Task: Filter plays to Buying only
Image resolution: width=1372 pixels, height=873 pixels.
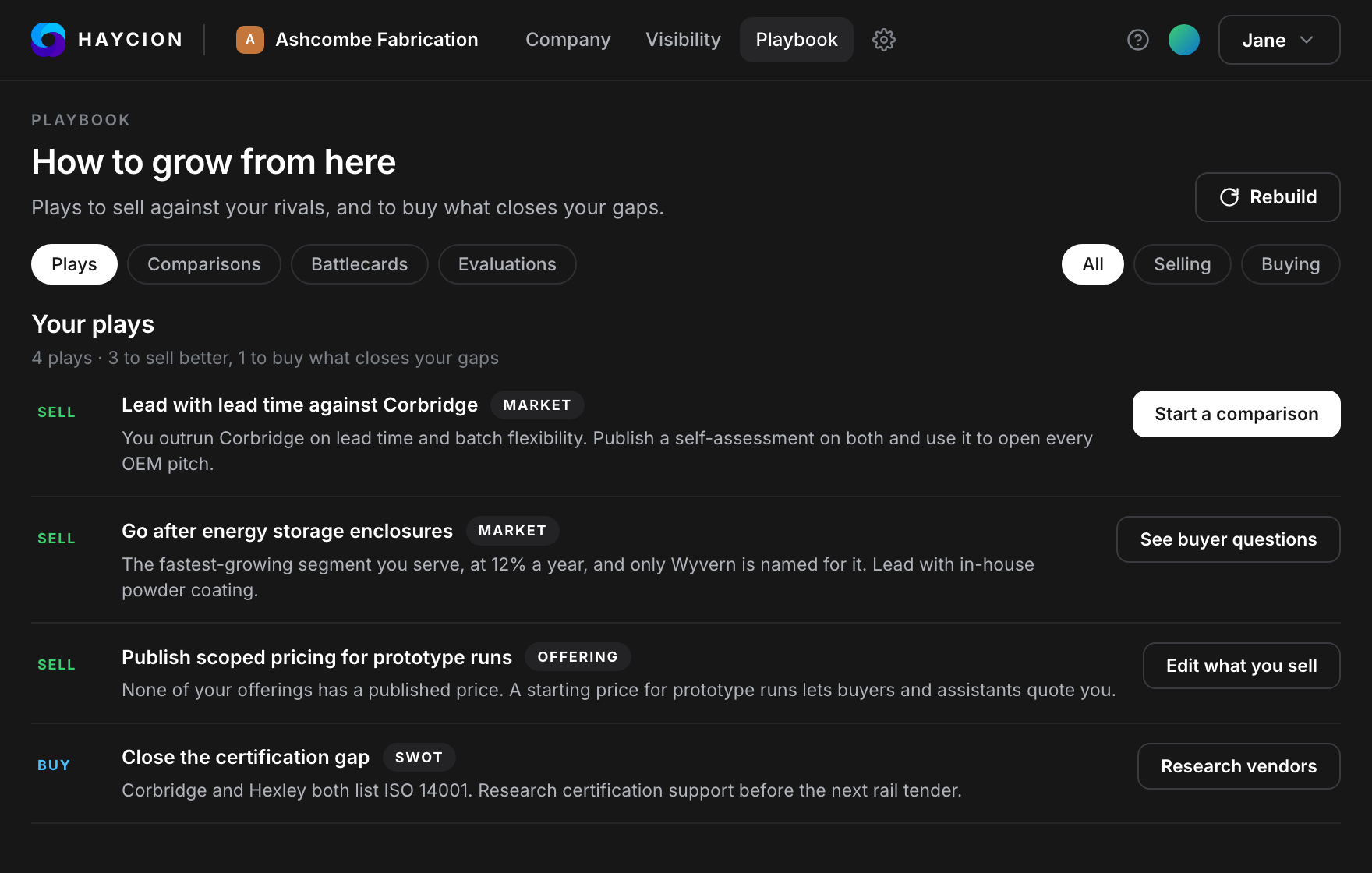Action: [x=1290, y=264]
